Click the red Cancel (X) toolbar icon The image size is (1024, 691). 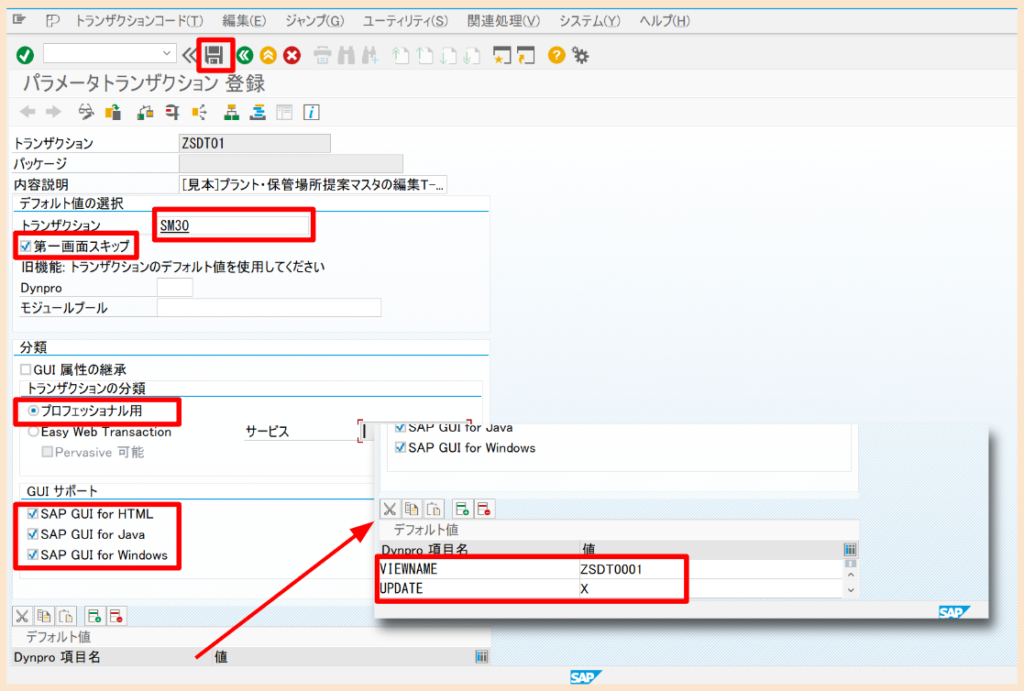coord(294,56)
